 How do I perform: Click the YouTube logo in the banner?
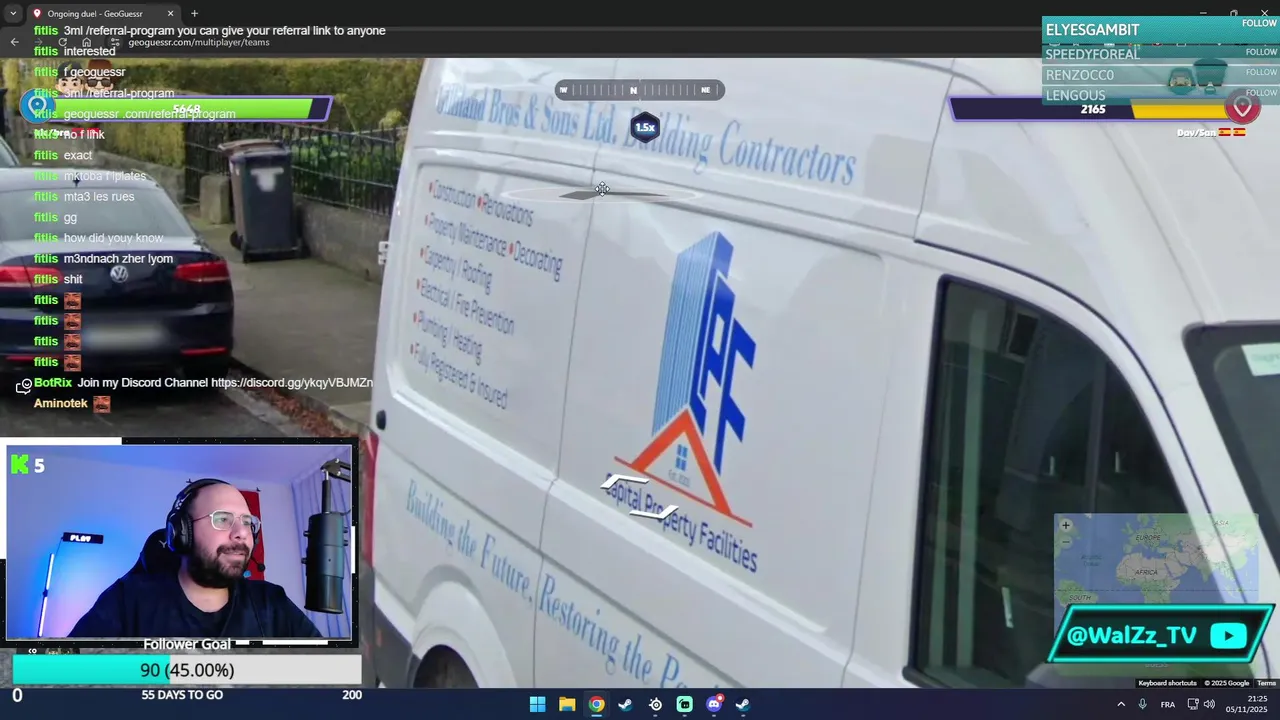pyautogui.click(x=1228, y=636)
